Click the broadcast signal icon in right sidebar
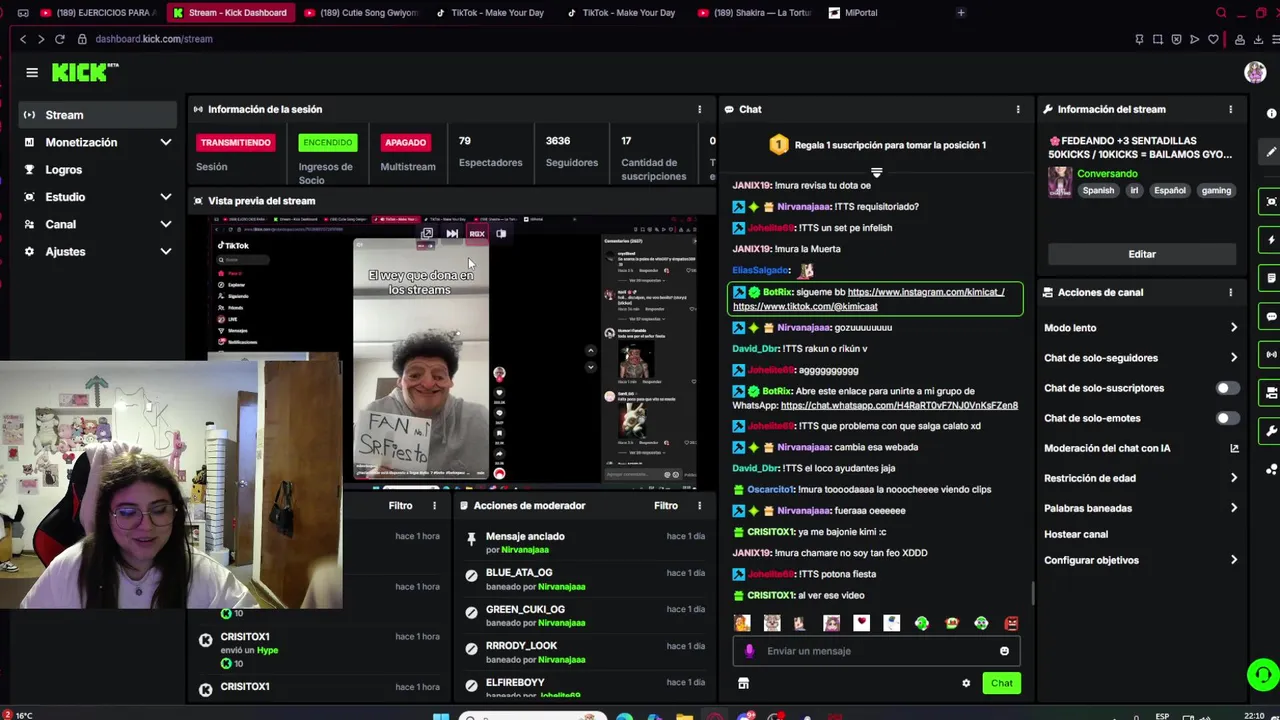The height and width of the screenshot is (720, 1280). 1271,354
